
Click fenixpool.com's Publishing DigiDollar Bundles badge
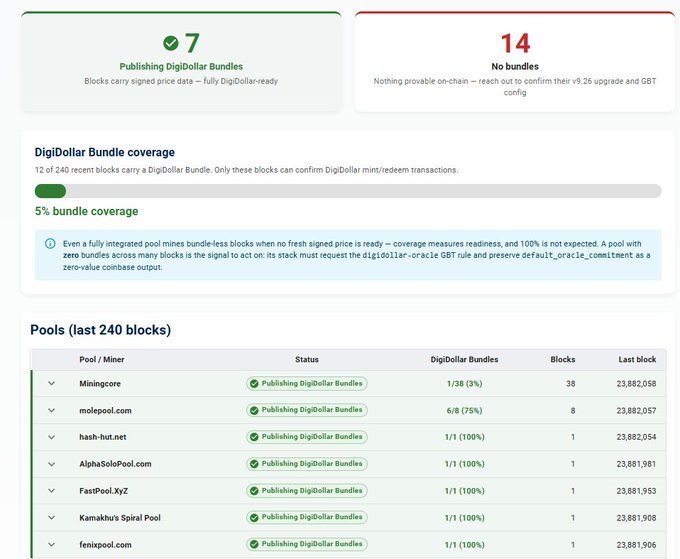(x=307, y=544)
